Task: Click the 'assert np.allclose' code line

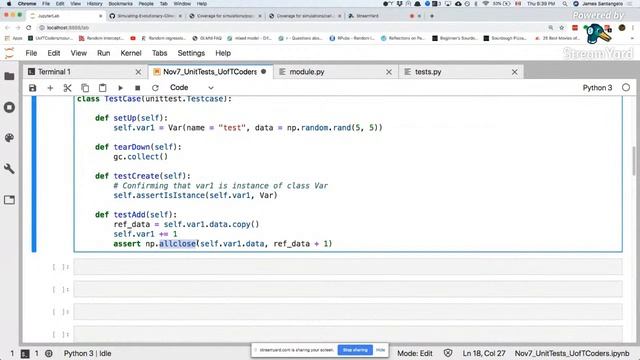Action: [223, 244]
